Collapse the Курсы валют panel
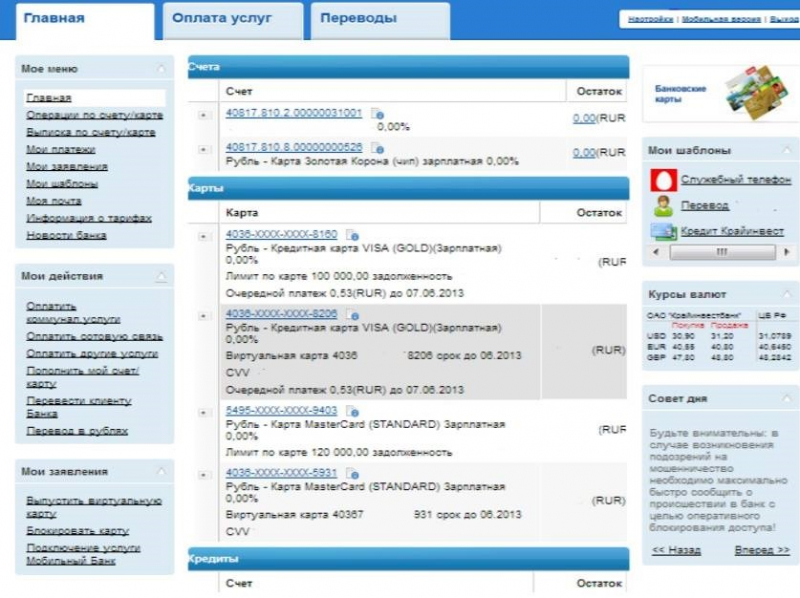 (x=786, y=294)
